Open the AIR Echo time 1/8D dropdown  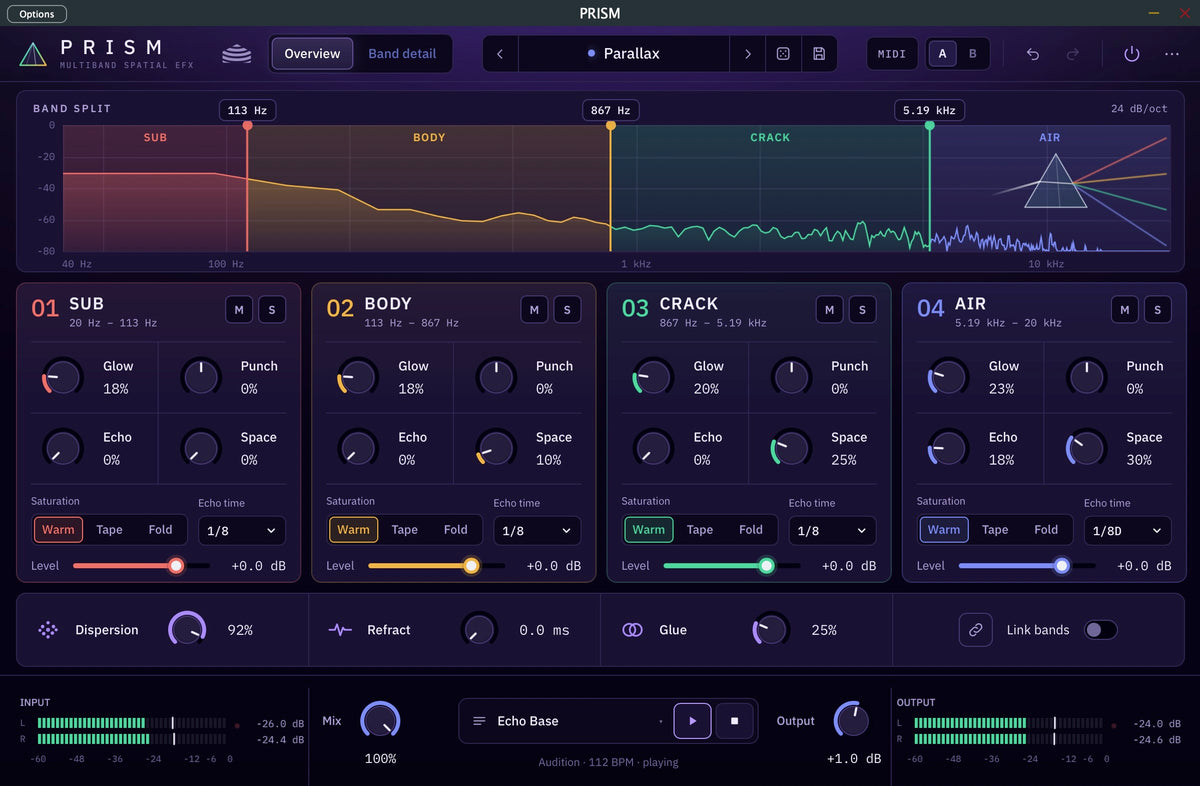point(1128,531)
